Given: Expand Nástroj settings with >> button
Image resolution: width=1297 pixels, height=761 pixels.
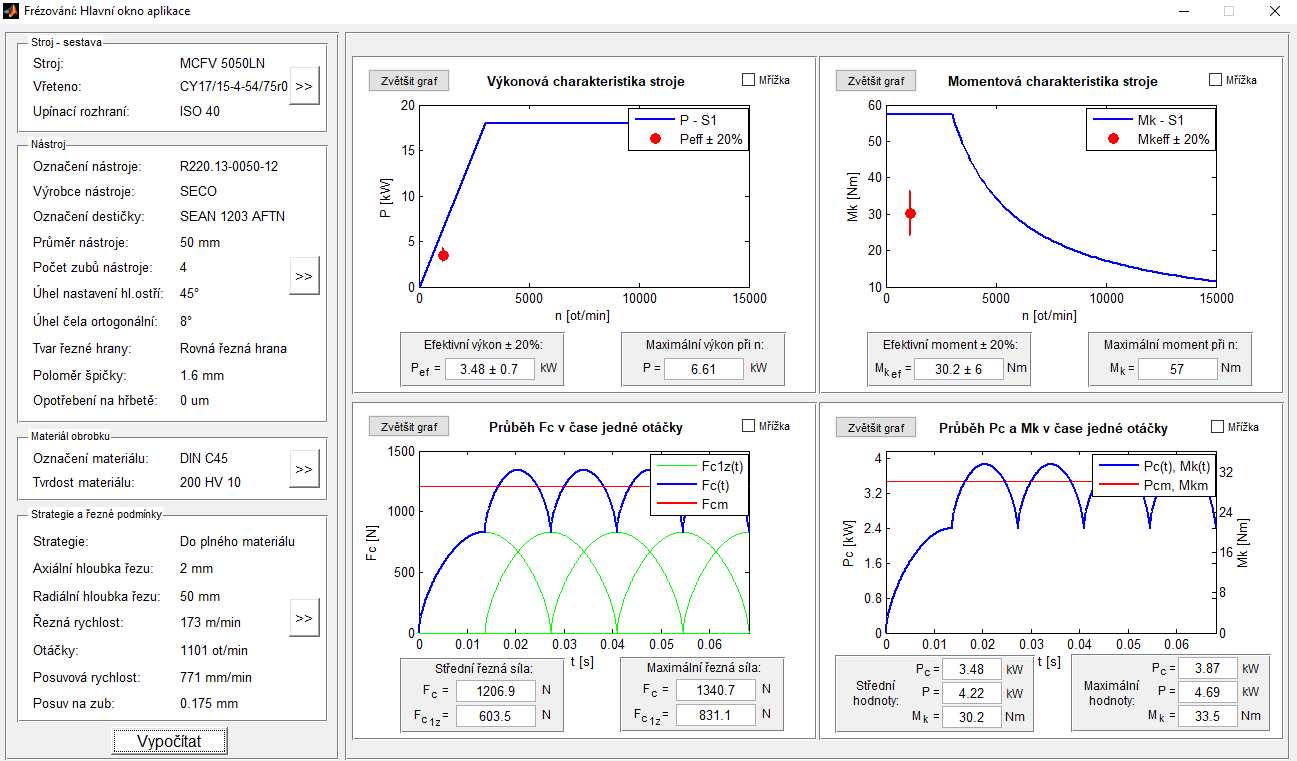Looking at the screenshot, I should click(x=304, y=275).
